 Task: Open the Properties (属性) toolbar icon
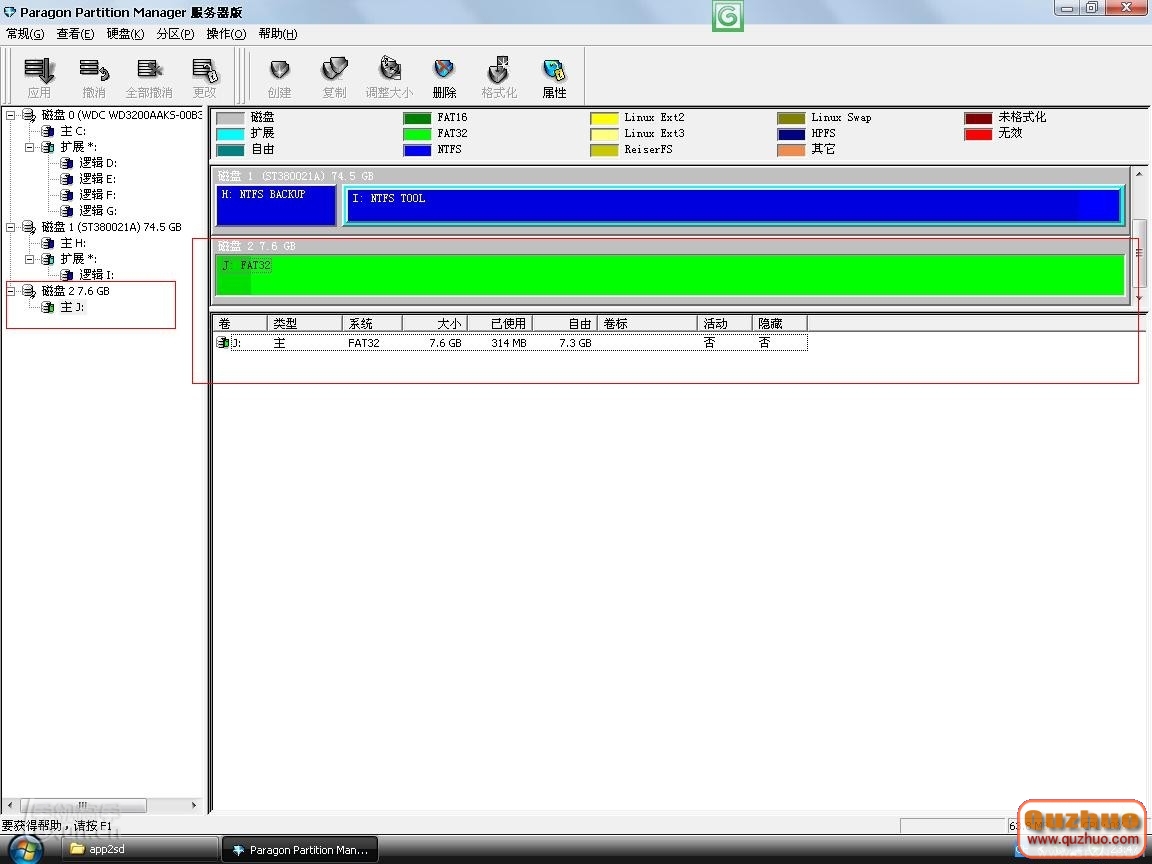[554, 71]
